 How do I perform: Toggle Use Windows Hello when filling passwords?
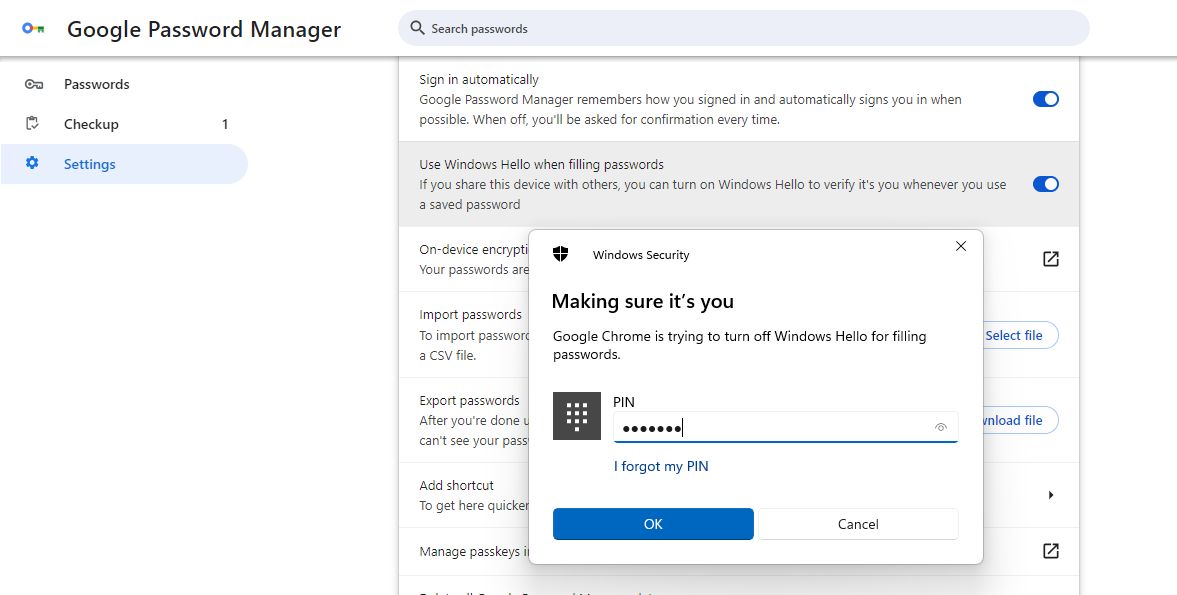(1046, 184)
